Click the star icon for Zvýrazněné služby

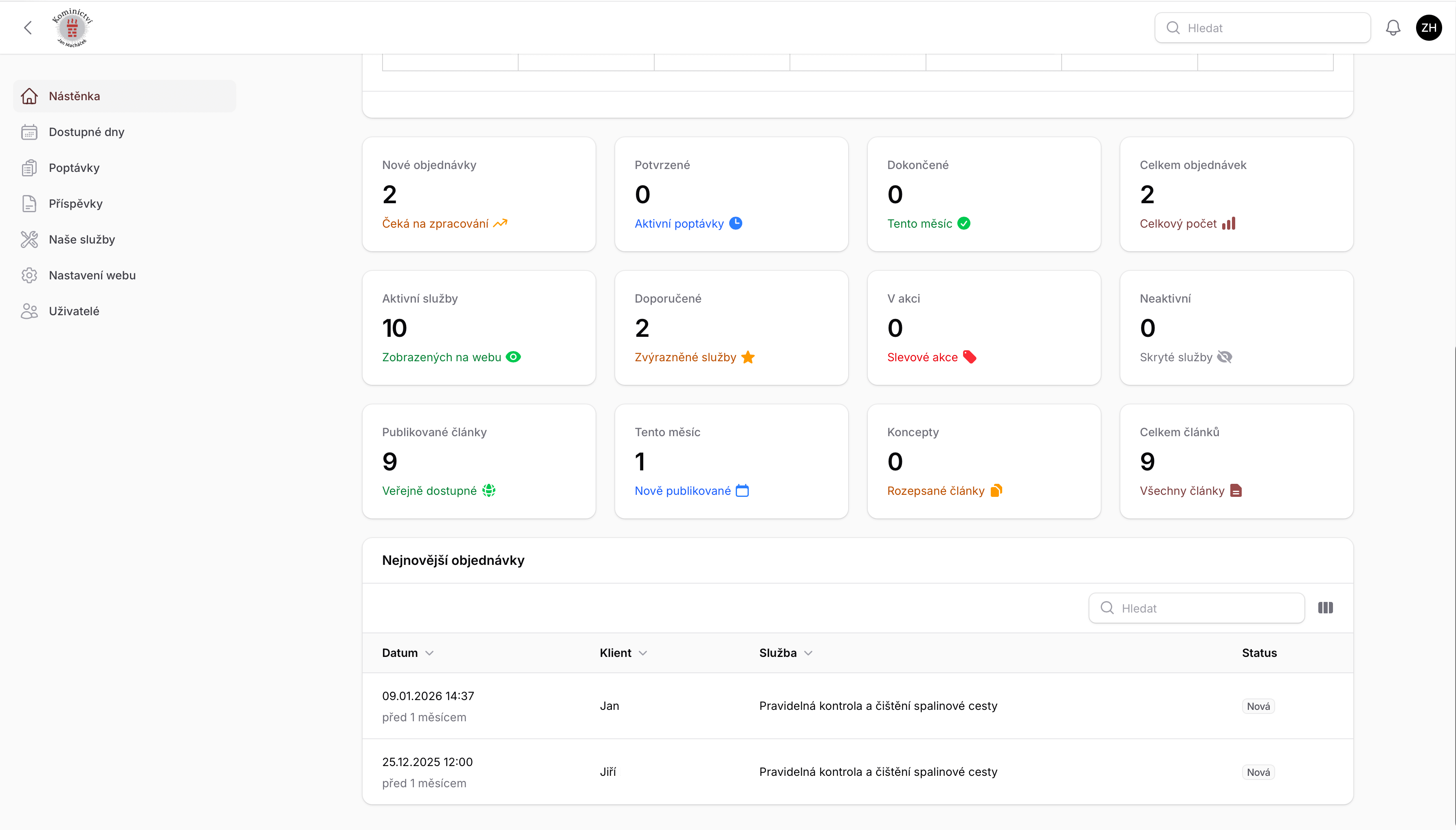coord(748,357)
